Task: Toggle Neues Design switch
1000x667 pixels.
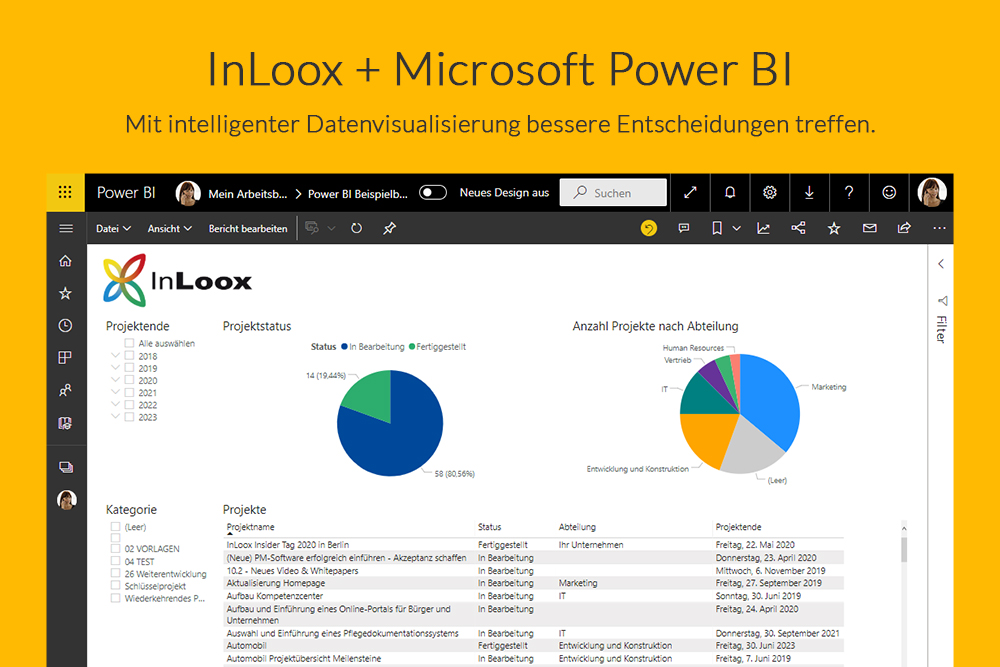Action: tap(432, 192)
